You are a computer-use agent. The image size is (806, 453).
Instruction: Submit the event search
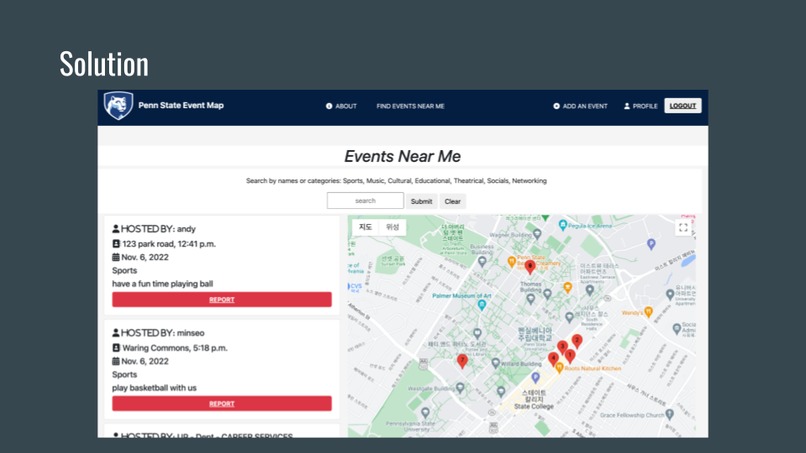[422, 201]
